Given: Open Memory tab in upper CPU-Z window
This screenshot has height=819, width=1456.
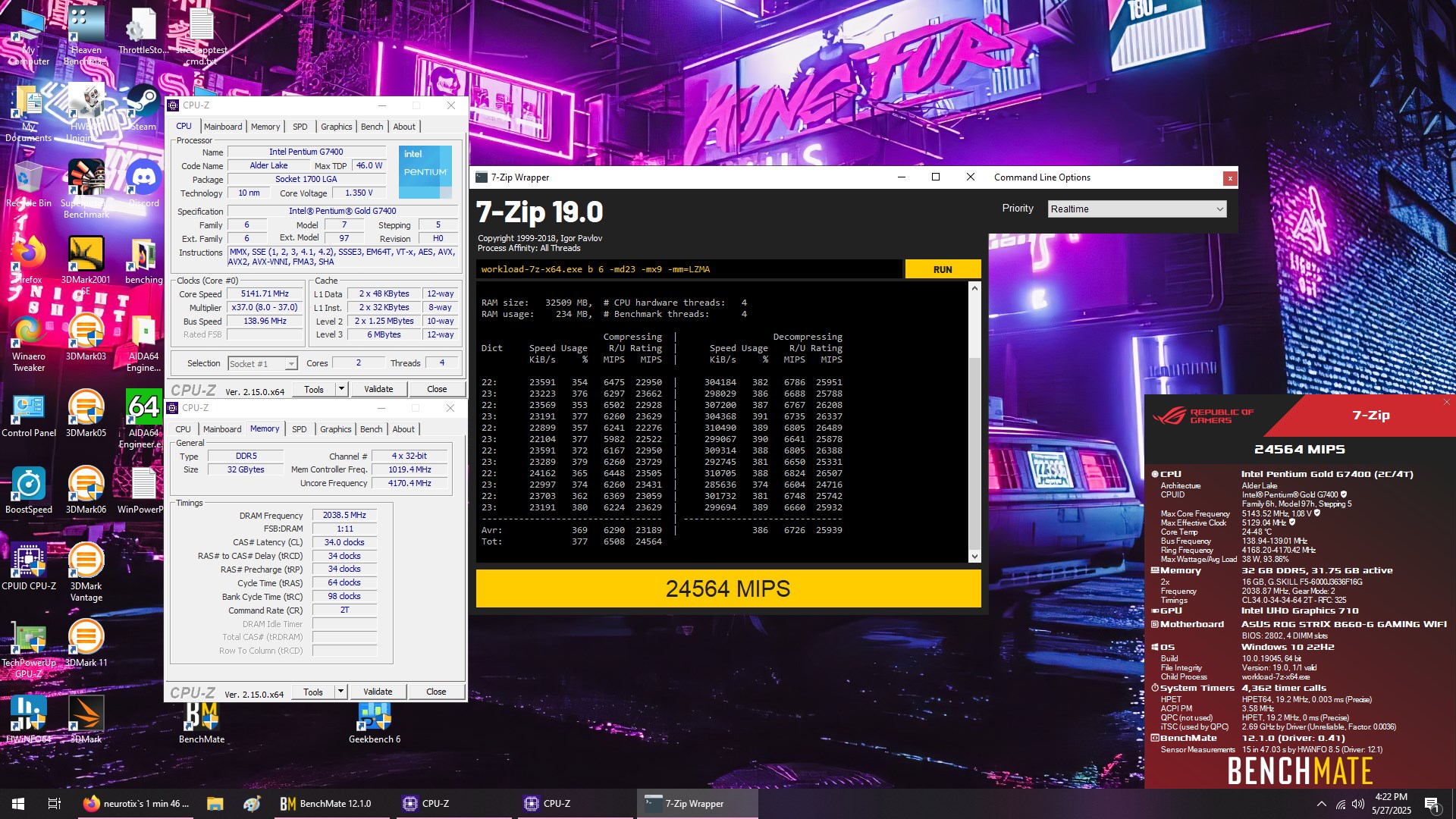Looking at the screenshot, I should (265, 127).
